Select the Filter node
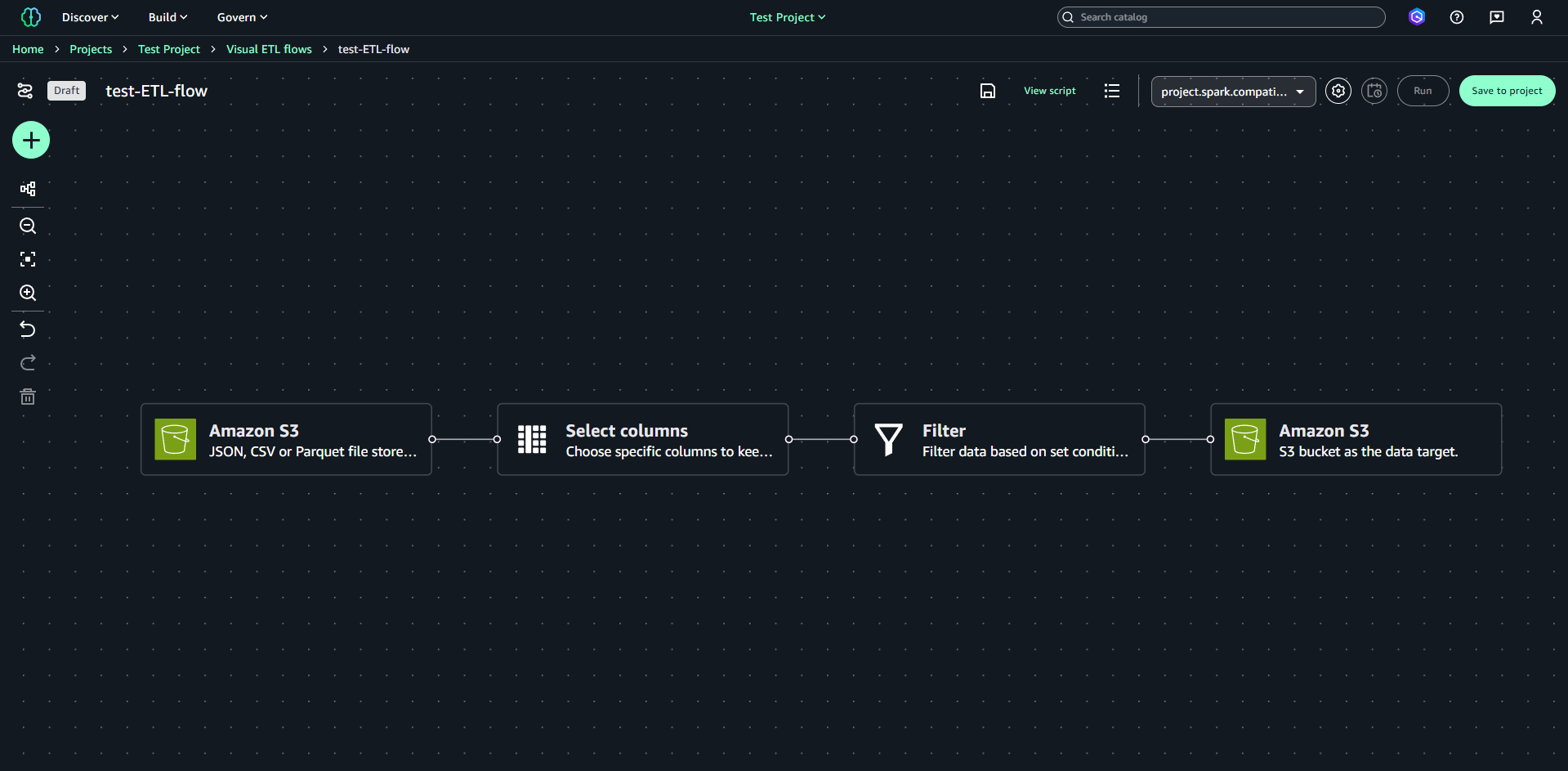1568x771 pixels. 999,439
